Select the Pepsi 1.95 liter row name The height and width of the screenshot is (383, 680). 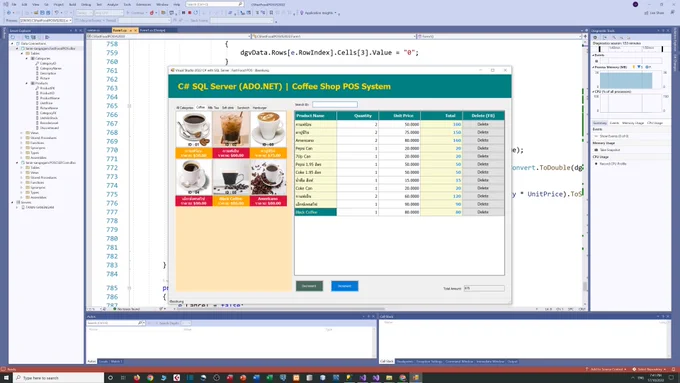315,164
